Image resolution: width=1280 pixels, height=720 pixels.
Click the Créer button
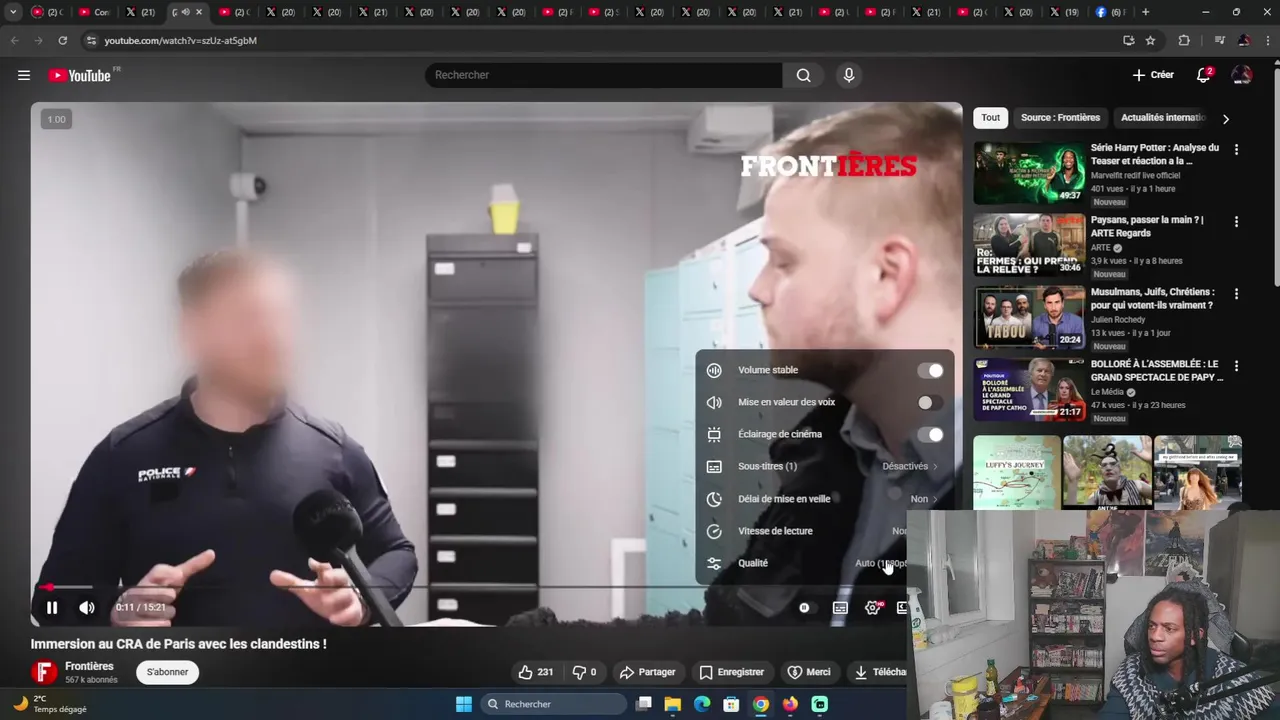point(1153,75)
